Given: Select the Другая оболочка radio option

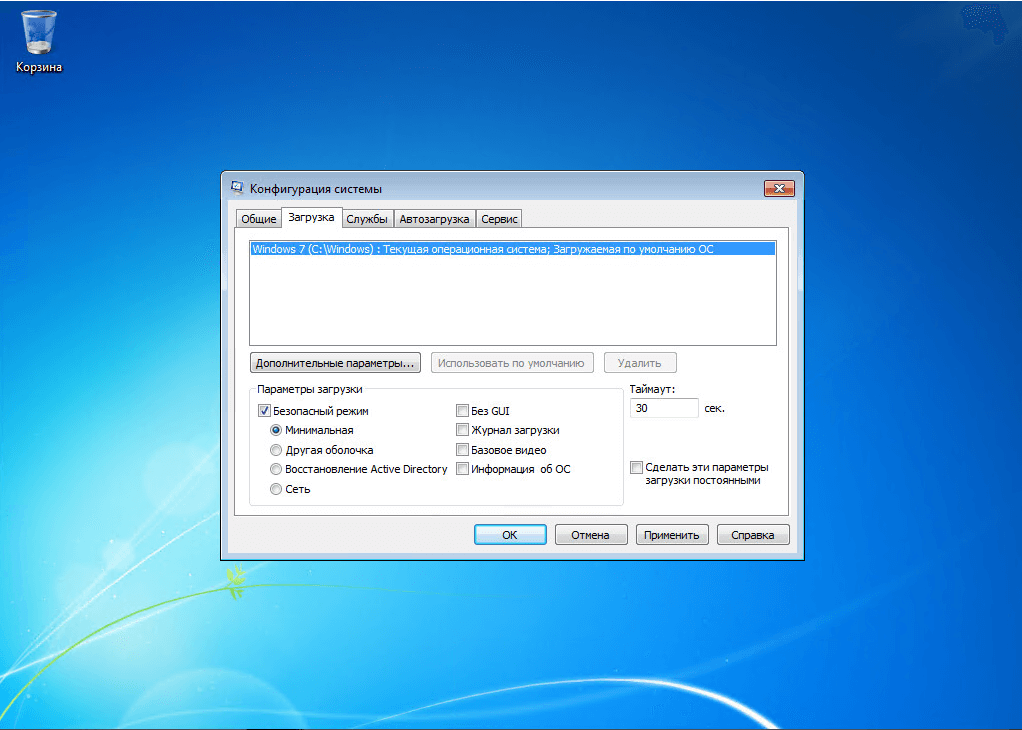Looking at the screenshot, I should tap(277, 450).
